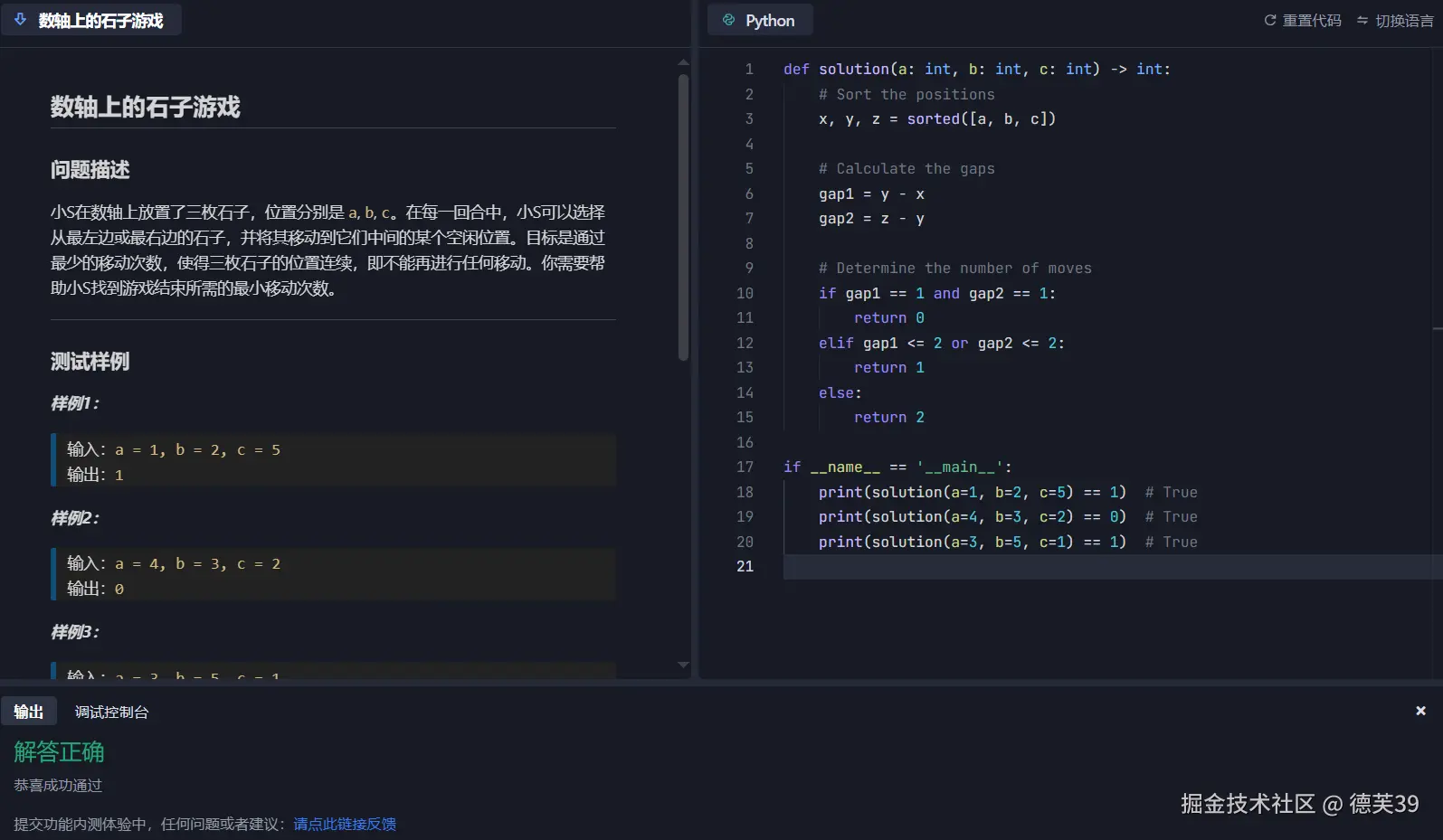Click the sample 1 output '输出: 1'

pos(95,475)
